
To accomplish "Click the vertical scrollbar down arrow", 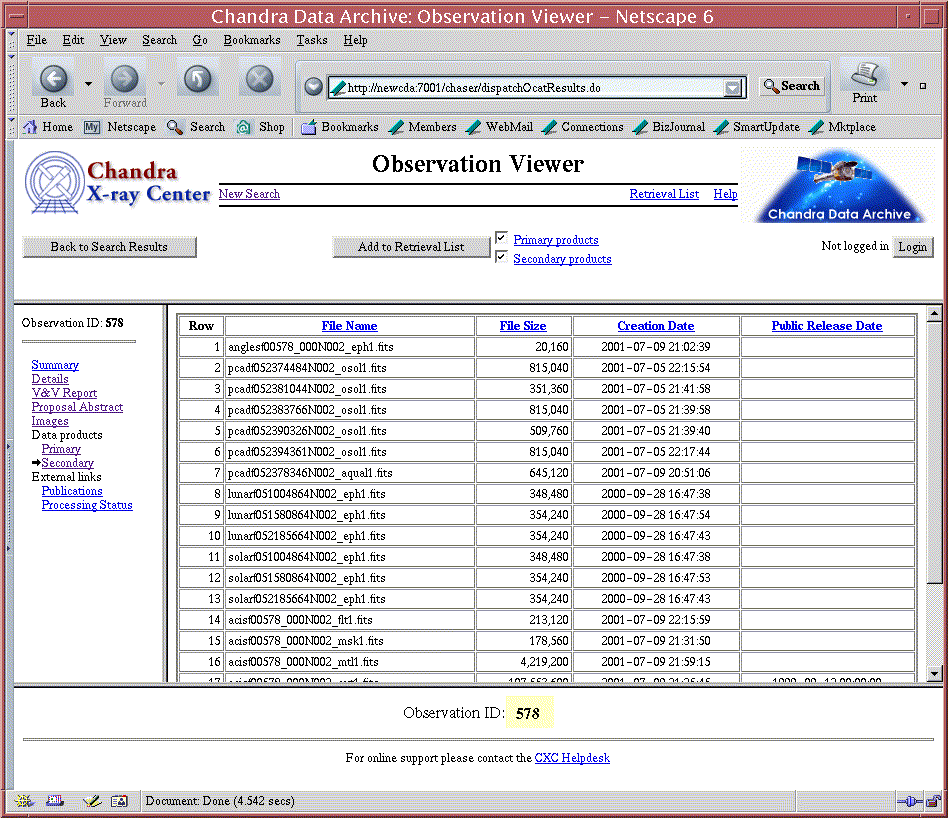I will click(x=934, y=675).
